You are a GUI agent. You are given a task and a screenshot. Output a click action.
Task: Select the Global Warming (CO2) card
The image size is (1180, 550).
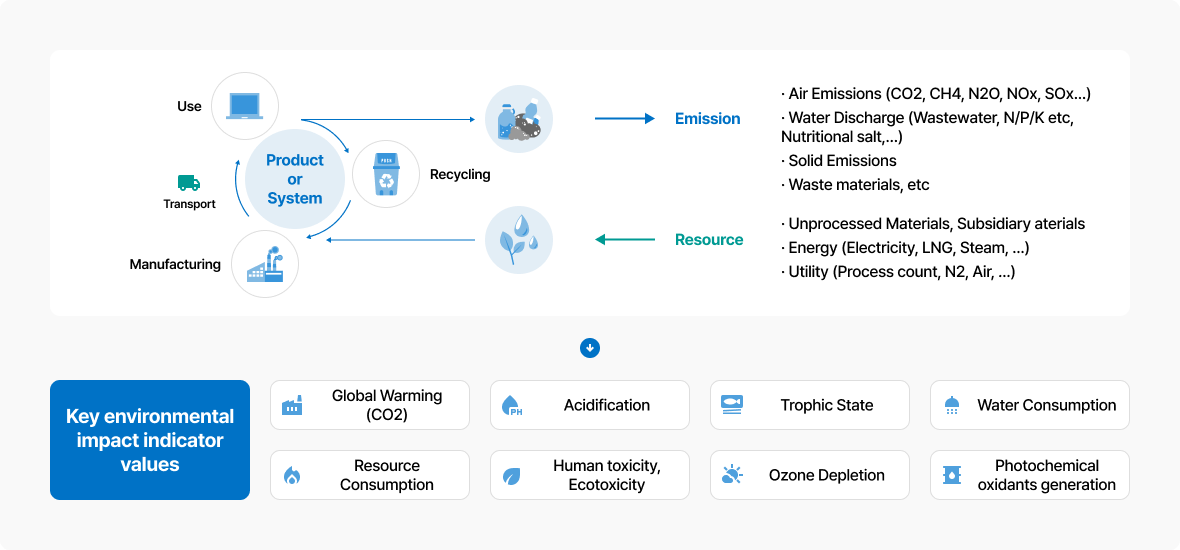370,405
